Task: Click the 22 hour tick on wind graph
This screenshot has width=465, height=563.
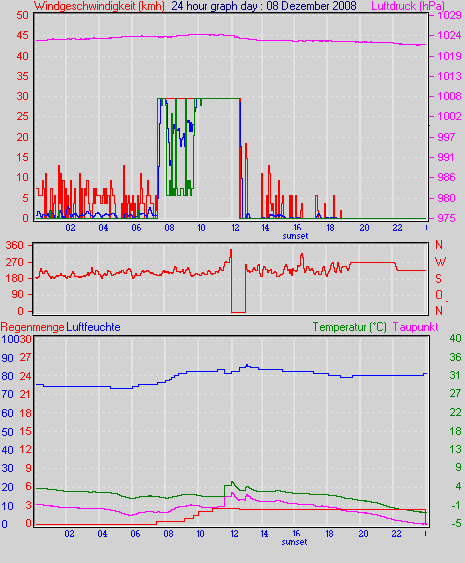Action: pyautogui.click(x=397, y=228)
